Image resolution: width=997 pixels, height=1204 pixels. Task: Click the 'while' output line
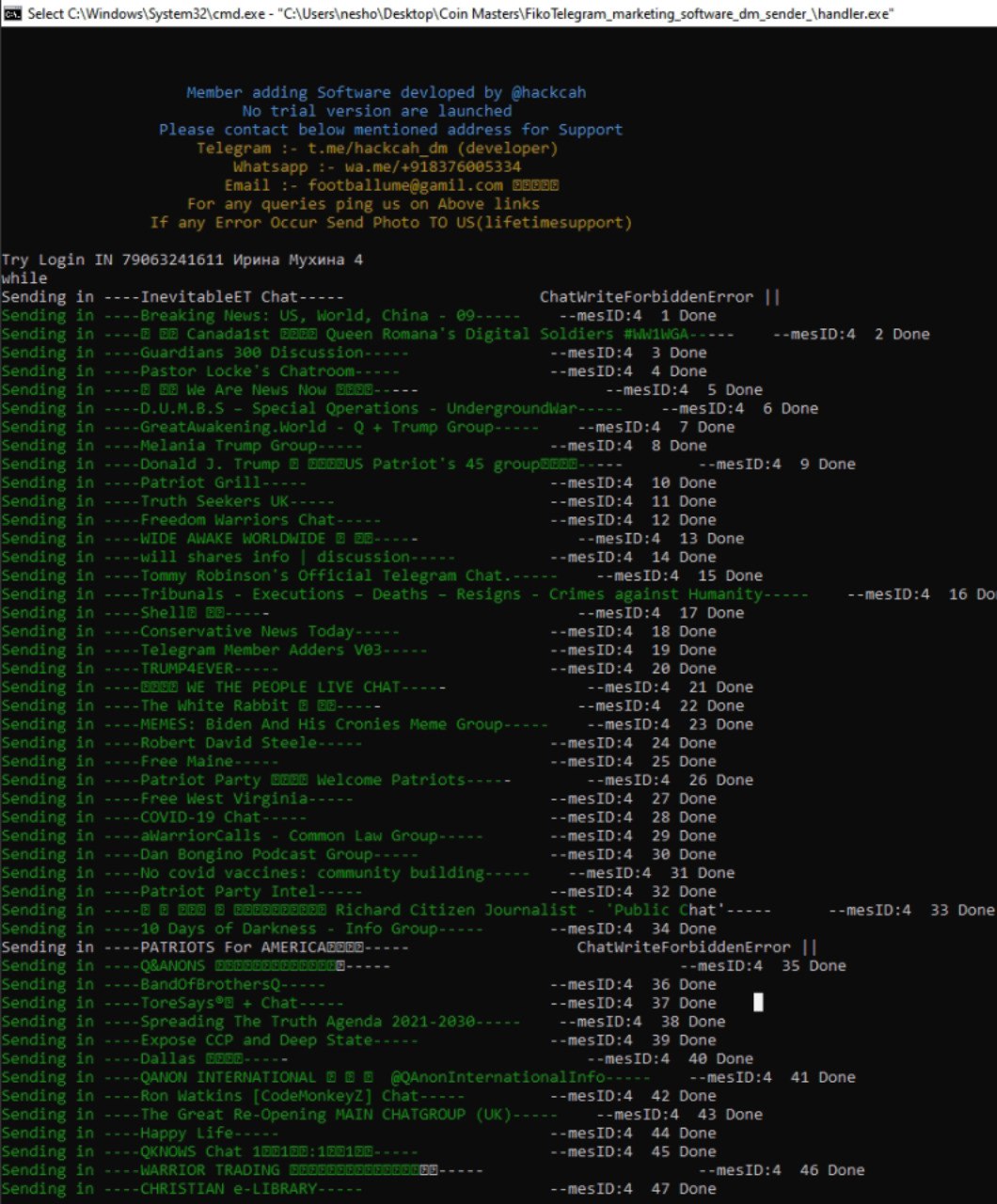point(24,278)
